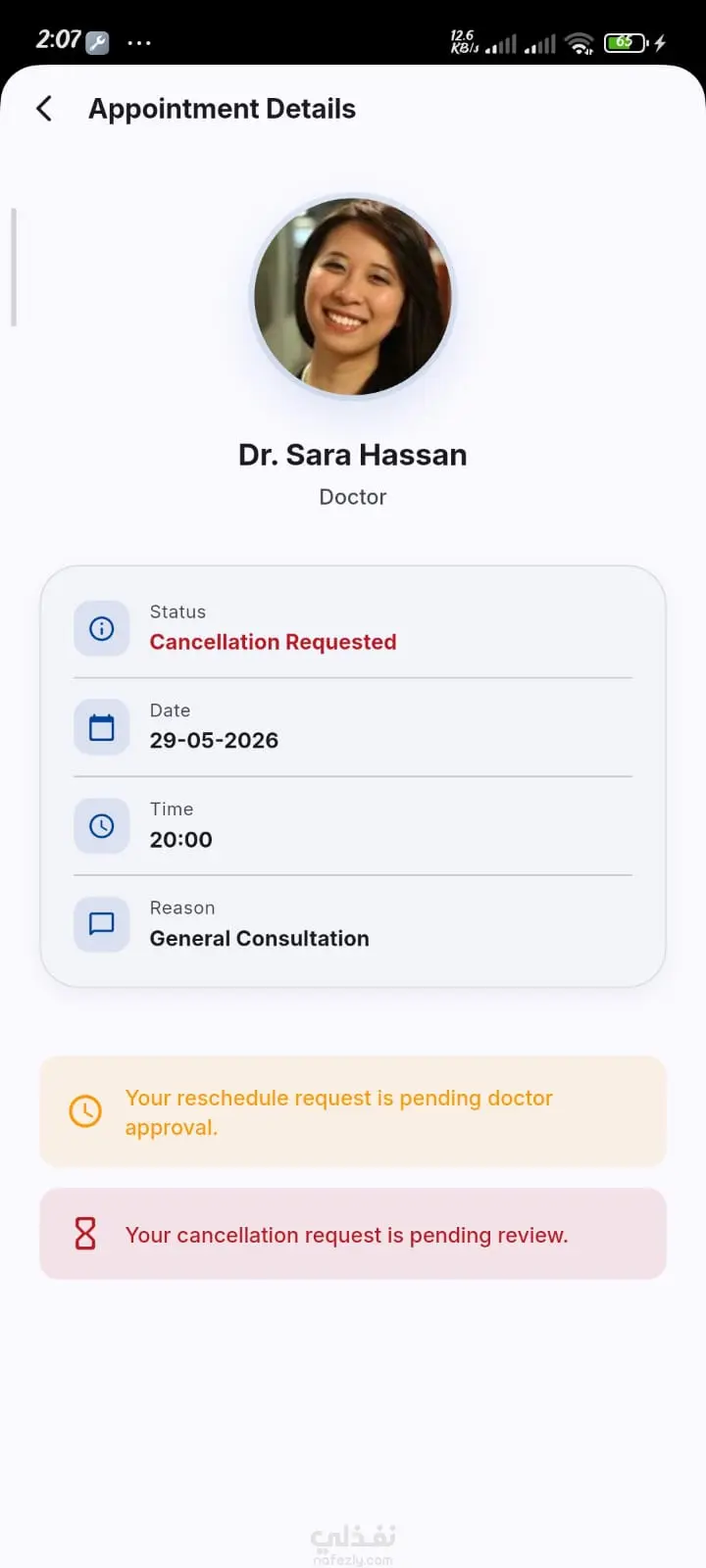Go back using the arrow icon

click(x=44, y=109)
